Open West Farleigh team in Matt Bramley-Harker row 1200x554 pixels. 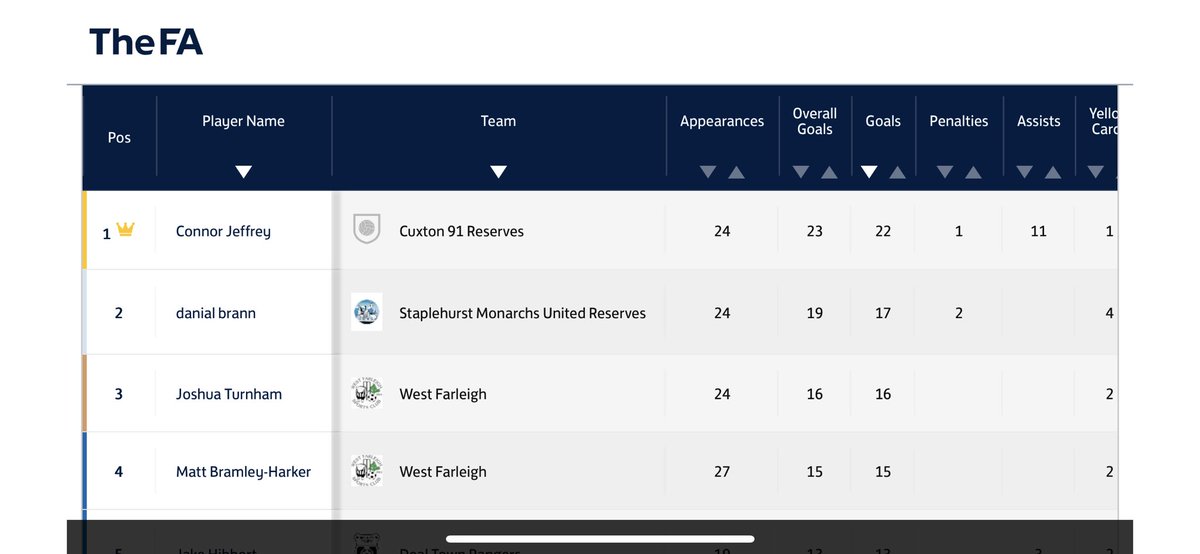click(x=443, y=472)
